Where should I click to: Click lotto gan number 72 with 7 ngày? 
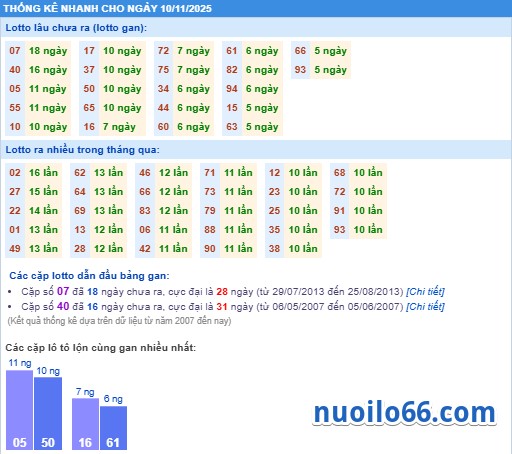pyautogui.click(x=163, y=51)
